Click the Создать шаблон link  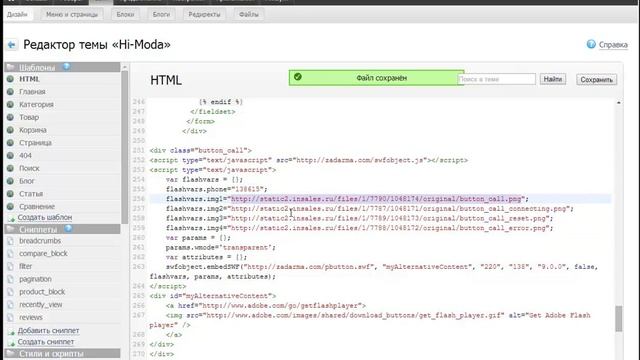(x=45, y=218)
